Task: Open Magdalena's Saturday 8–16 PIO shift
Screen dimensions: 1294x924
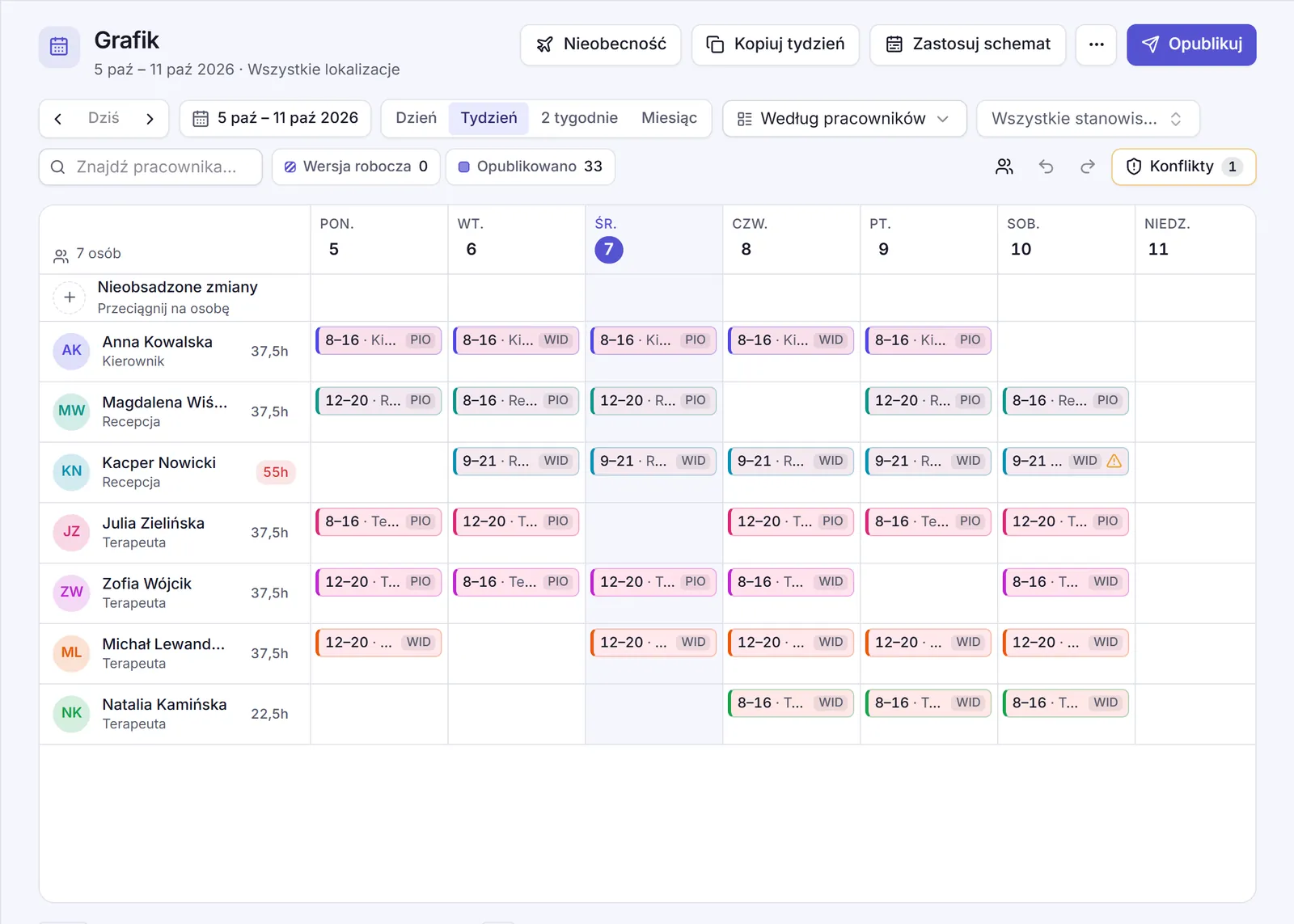Action: [x=1065, y=401]
